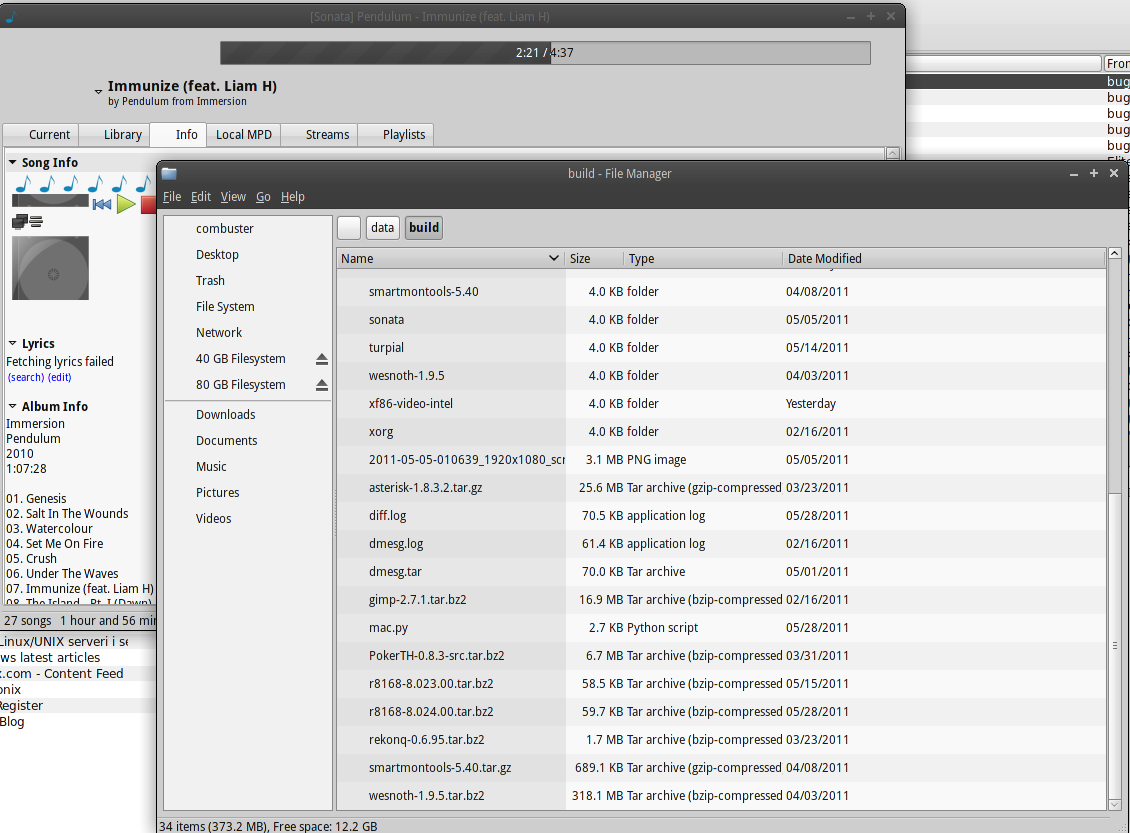Seek within the song progress bar
1130x833 pixels.
point(545,53)
